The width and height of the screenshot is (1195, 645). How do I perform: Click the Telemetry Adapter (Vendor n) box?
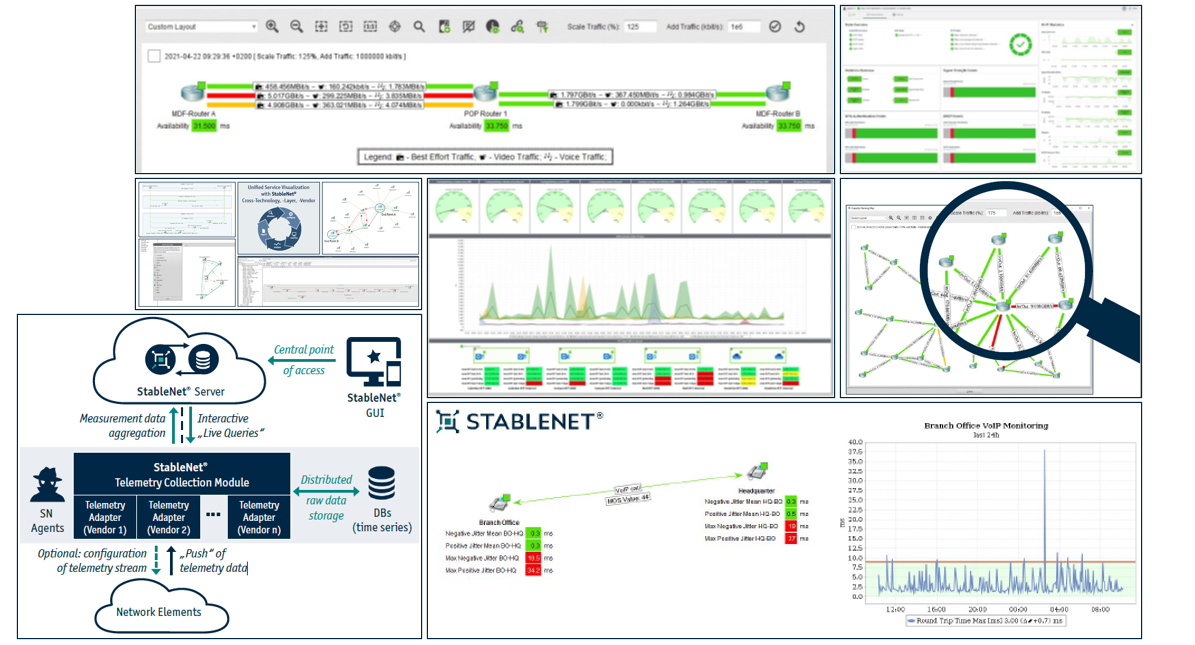click(259, 517)
